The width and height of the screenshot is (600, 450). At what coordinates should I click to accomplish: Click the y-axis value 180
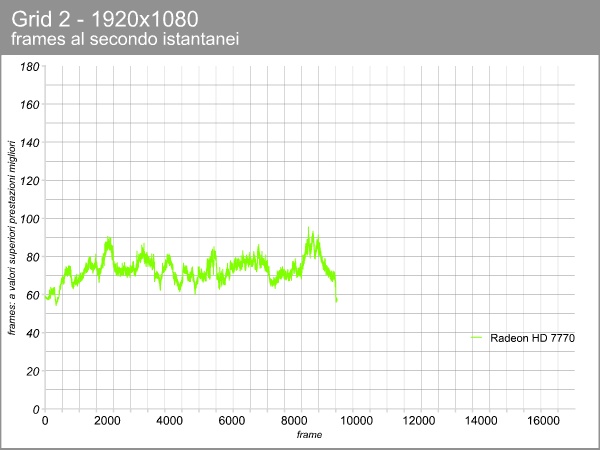pyautogui.click(x=30, y=67)
